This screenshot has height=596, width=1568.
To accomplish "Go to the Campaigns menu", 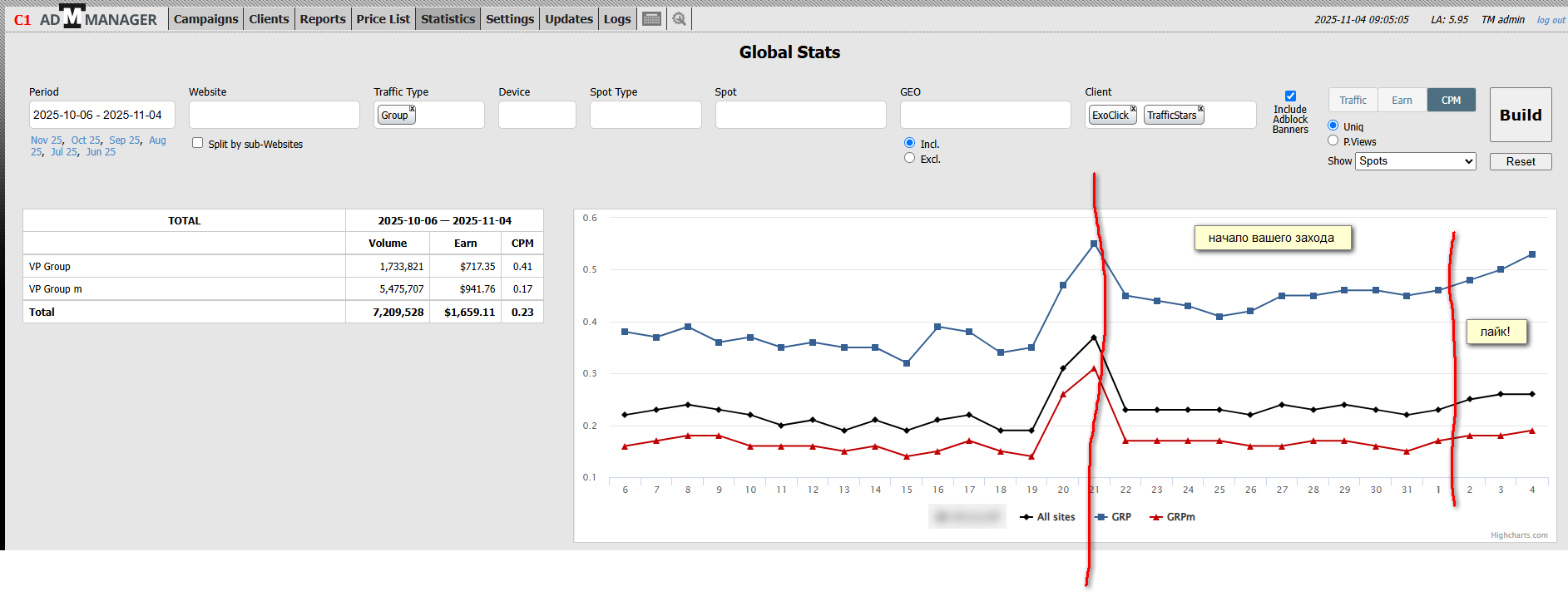I will (205, 19).
